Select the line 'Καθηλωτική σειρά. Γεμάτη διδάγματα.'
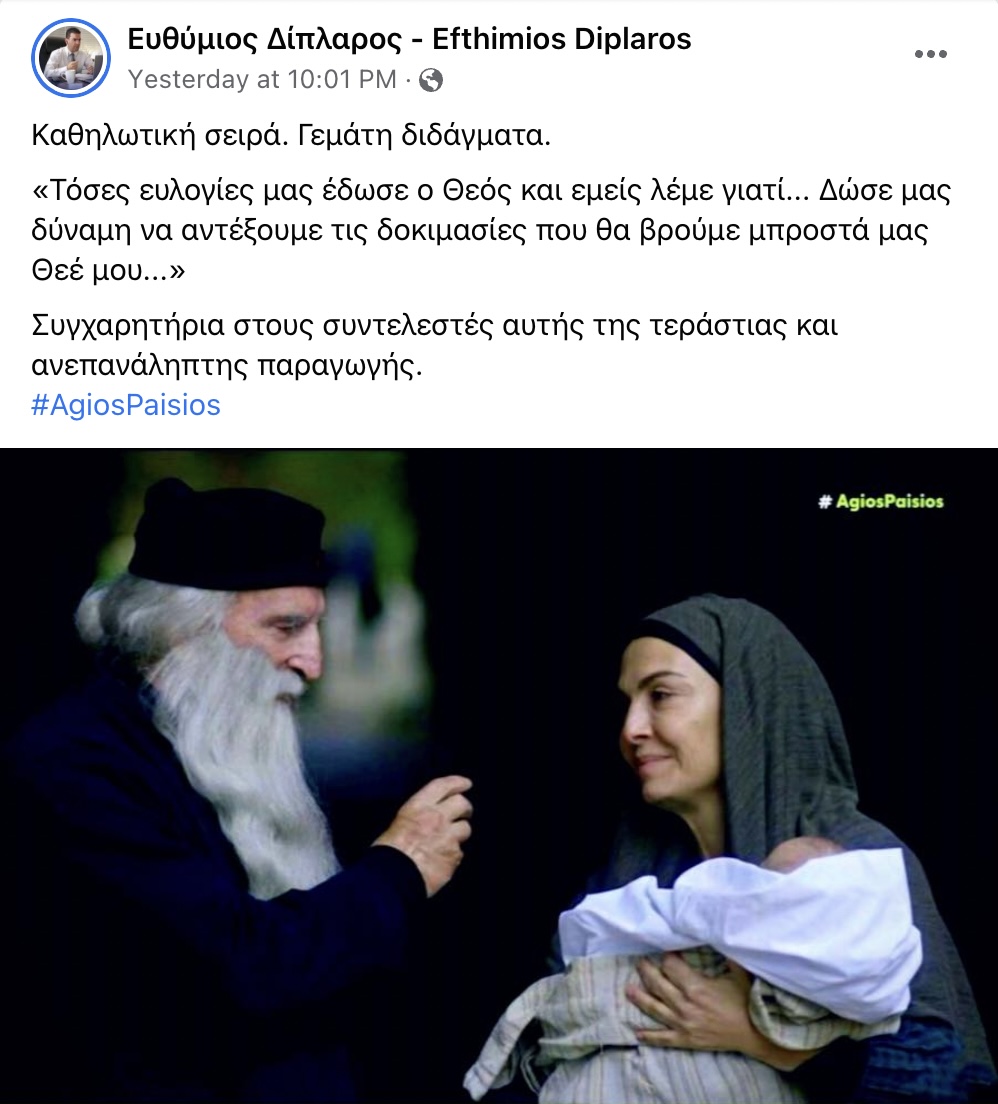The width and height of the screenshot is (998, 1104). tap(291, 135)
